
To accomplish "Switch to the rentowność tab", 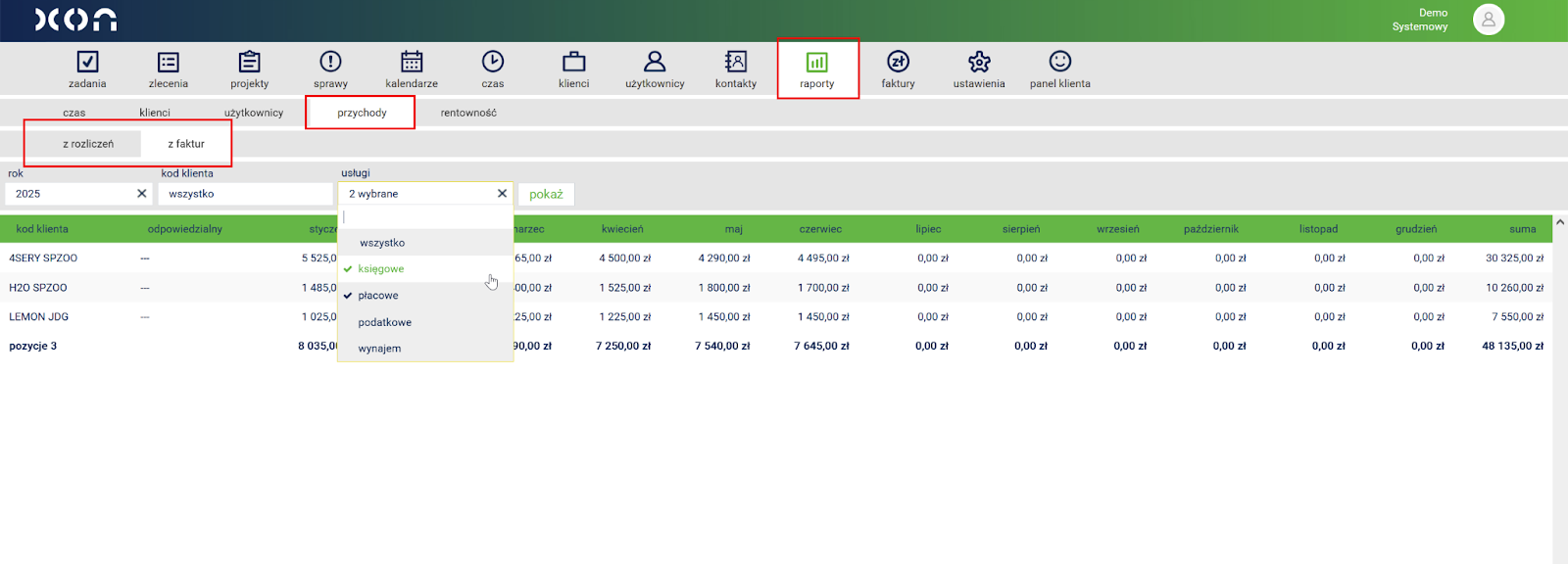I will (468, 113).
